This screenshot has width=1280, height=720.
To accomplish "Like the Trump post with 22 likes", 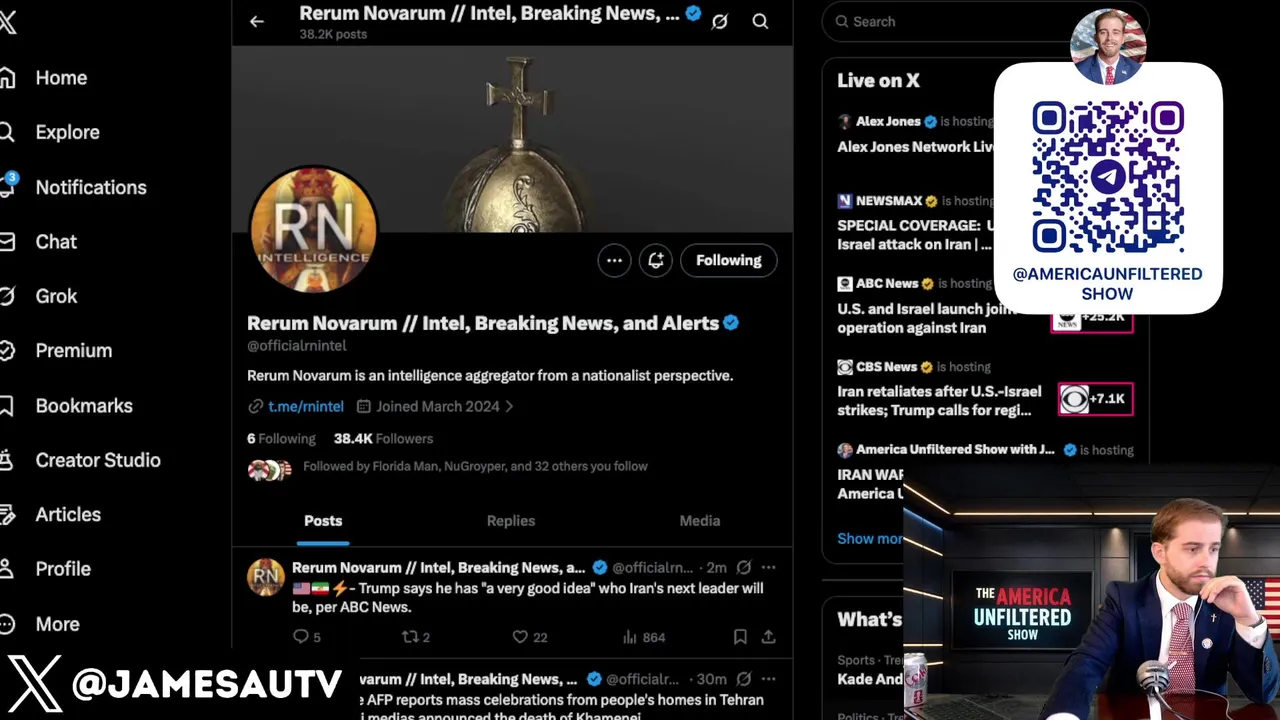I will click(x=520, y=637).
